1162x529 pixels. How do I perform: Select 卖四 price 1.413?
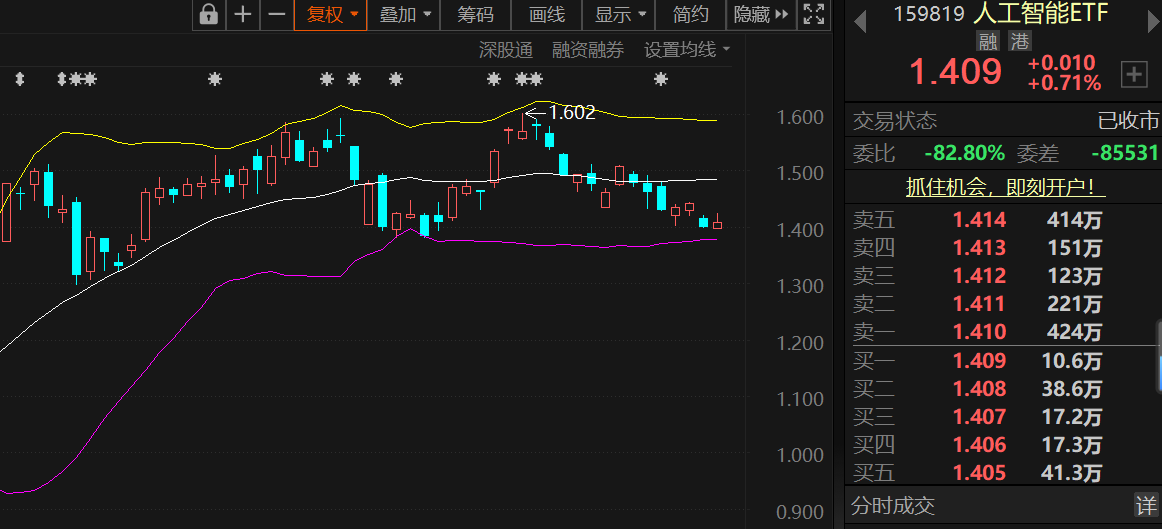pyautogui.click(x=980, y=248)
